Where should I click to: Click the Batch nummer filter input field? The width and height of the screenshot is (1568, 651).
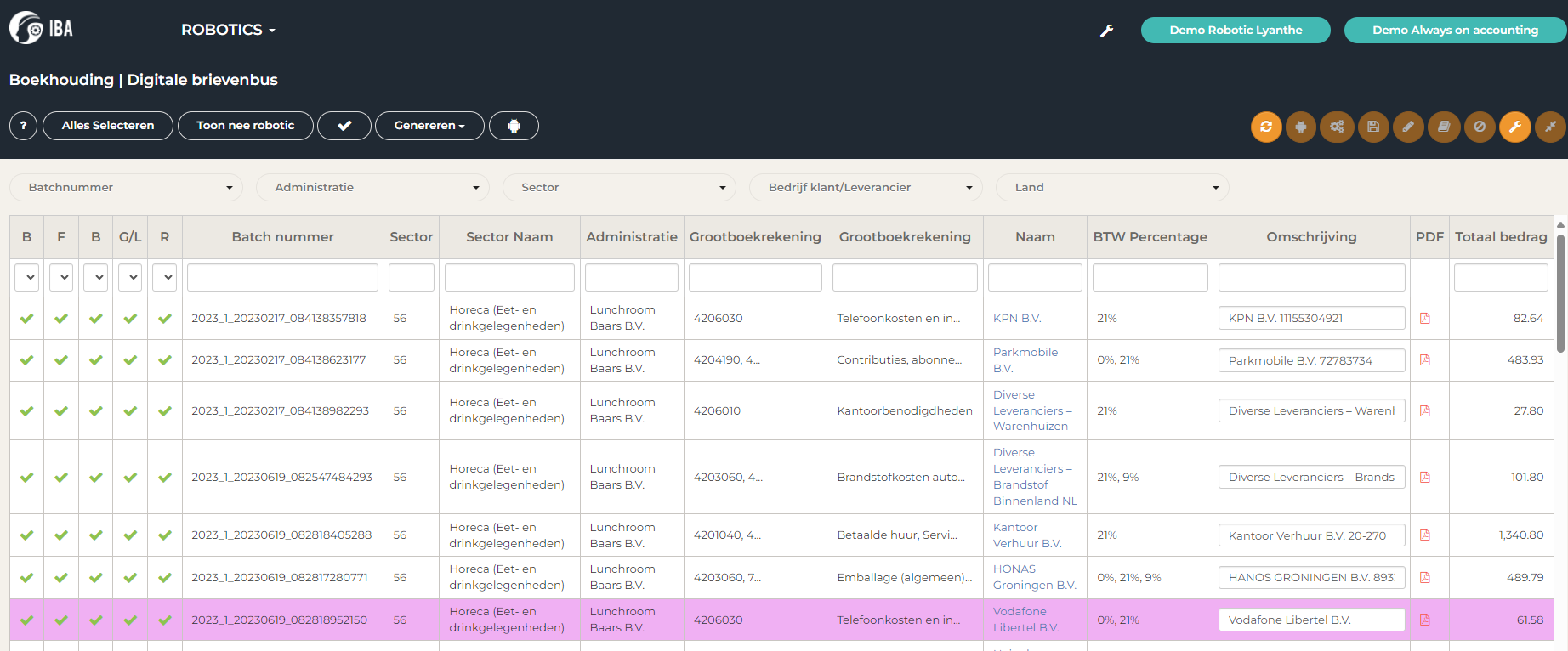(x=282, y=278)
